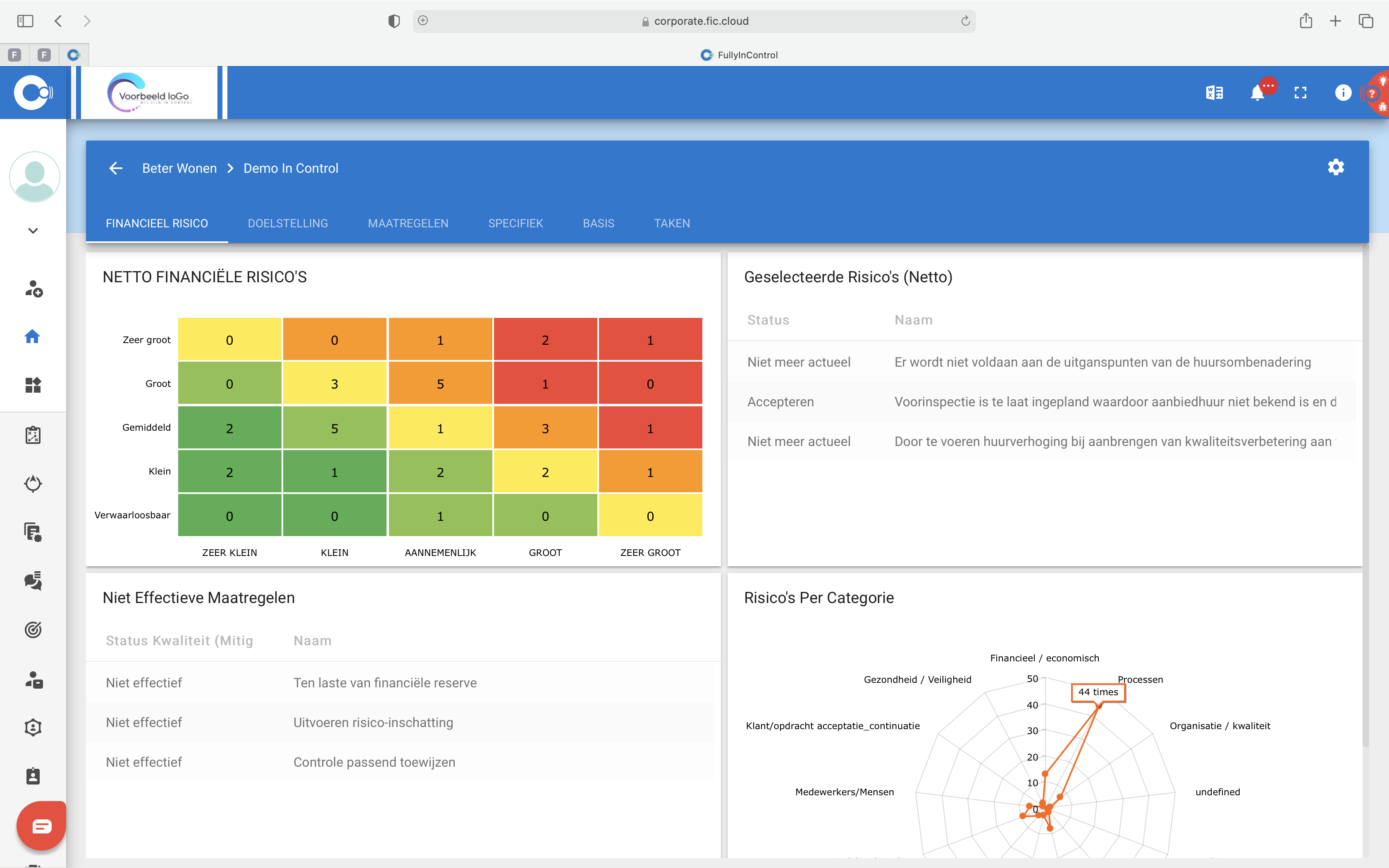Click the add user sidebar icon
1389x868 pixels.
[33, 288]
